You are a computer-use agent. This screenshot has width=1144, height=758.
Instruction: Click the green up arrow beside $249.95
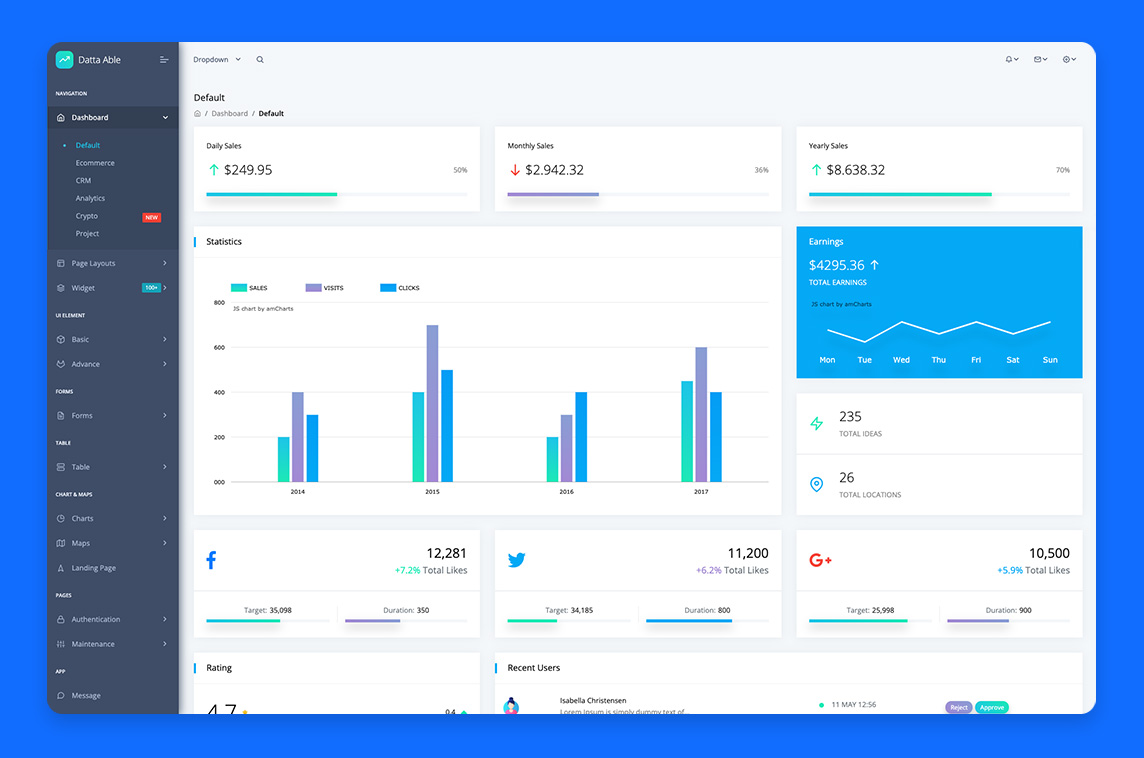[214, 170]
